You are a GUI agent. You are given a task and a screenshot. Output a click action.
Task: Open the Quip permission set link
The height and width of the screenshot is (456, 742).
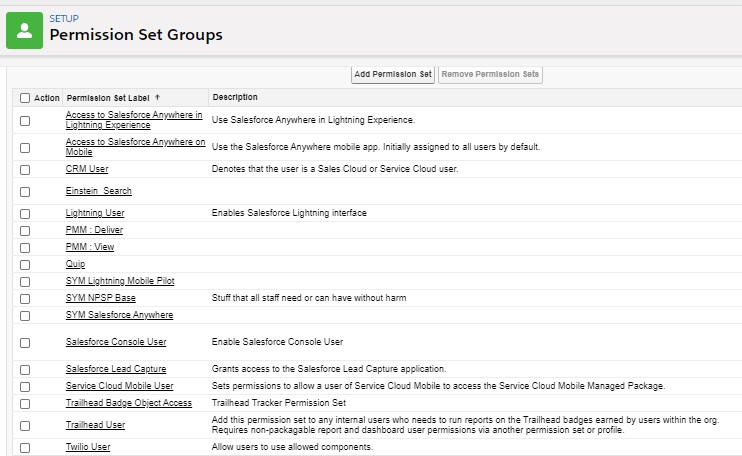pyautogui.click(x=76, y=264)
